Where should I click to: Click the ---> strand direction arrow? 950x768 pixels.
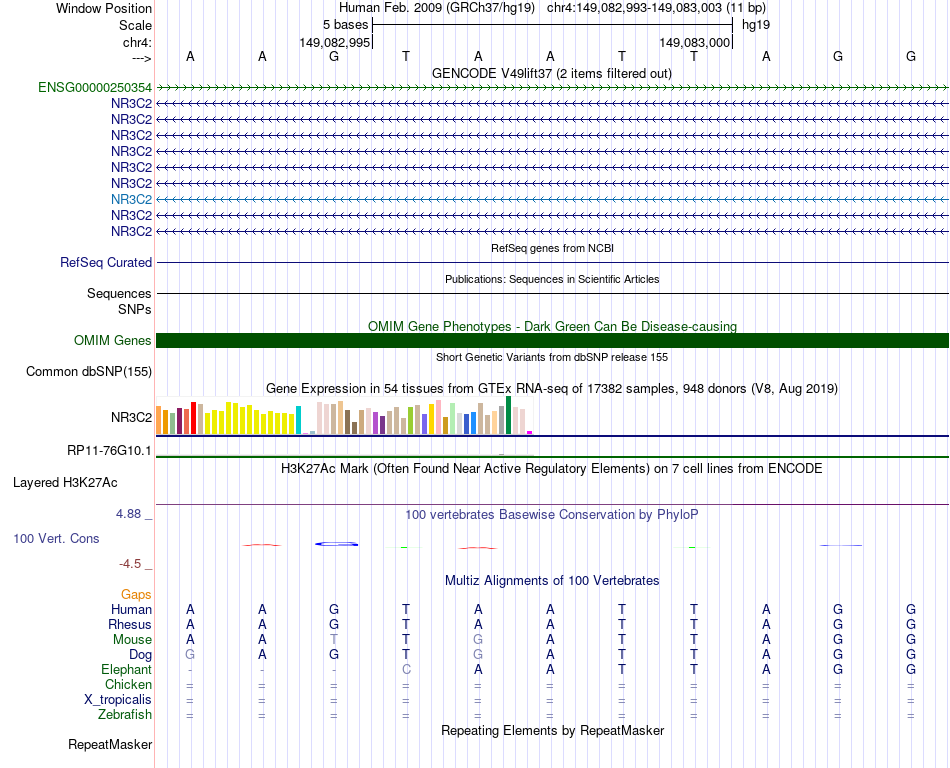pos(142,58)
